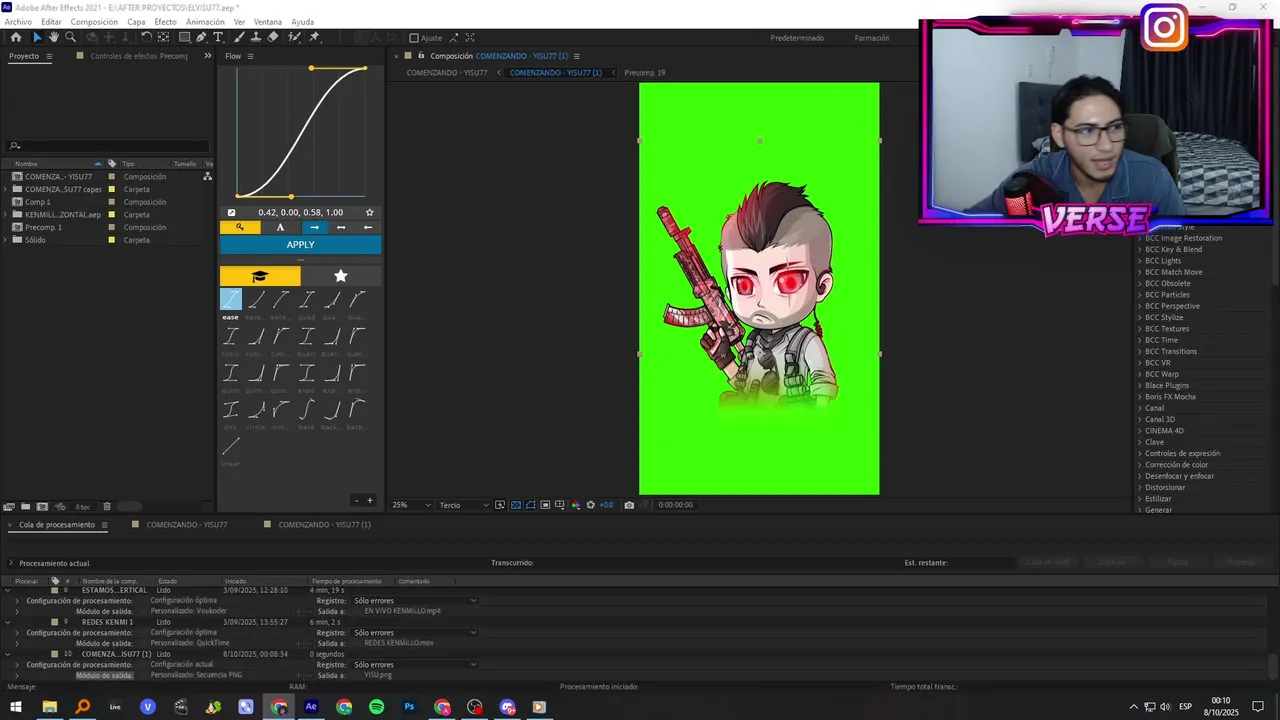
Task: Click the yellow label swatch for Sólido
Action: pyautogui.click(x=112, y=240)
